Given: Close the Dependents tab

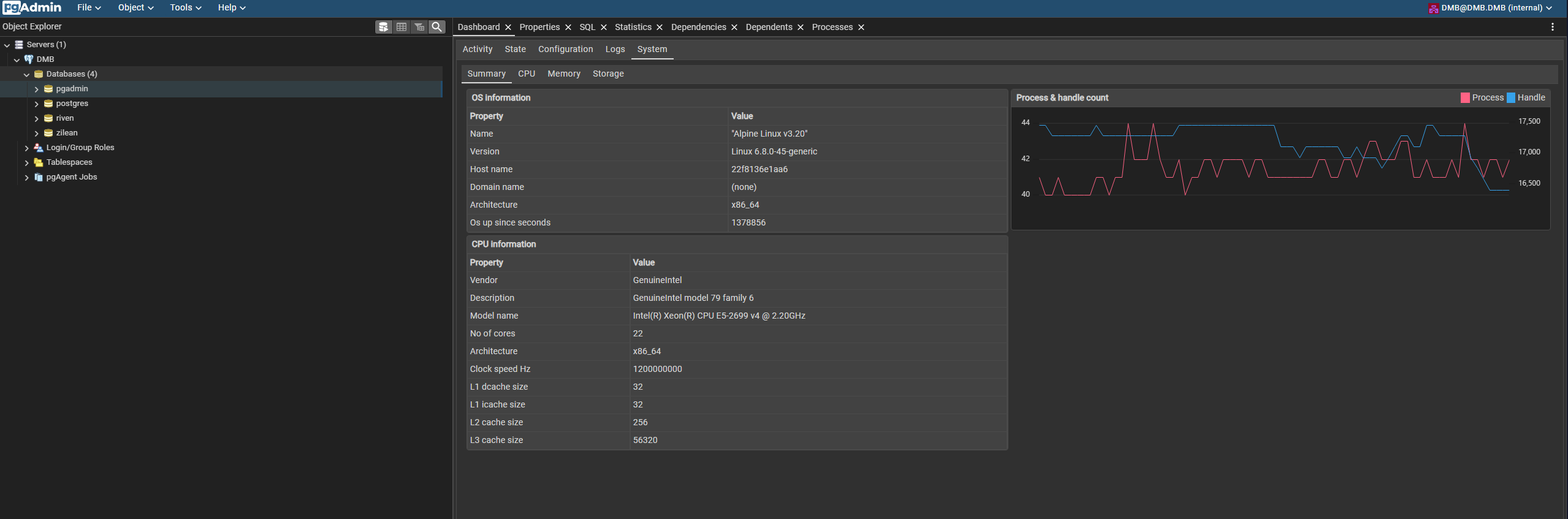Looking at the screenshot, I should coord(801,27).
